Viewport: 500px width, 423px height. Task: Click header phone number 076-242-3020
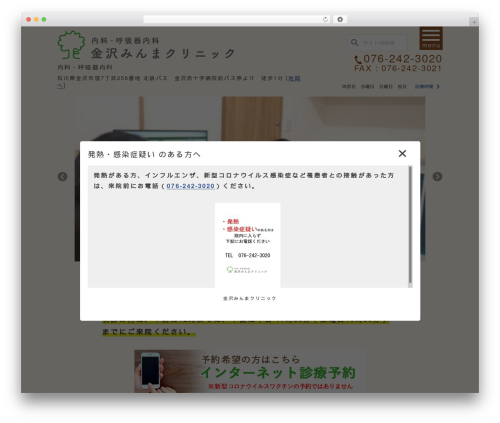click(402, 59)
